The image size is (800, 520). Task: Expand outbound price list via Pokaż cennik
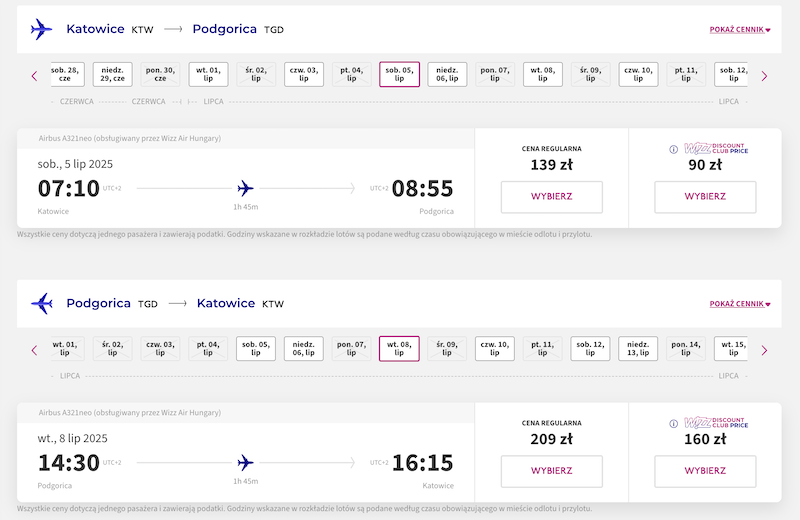click(x=740, y=30)
